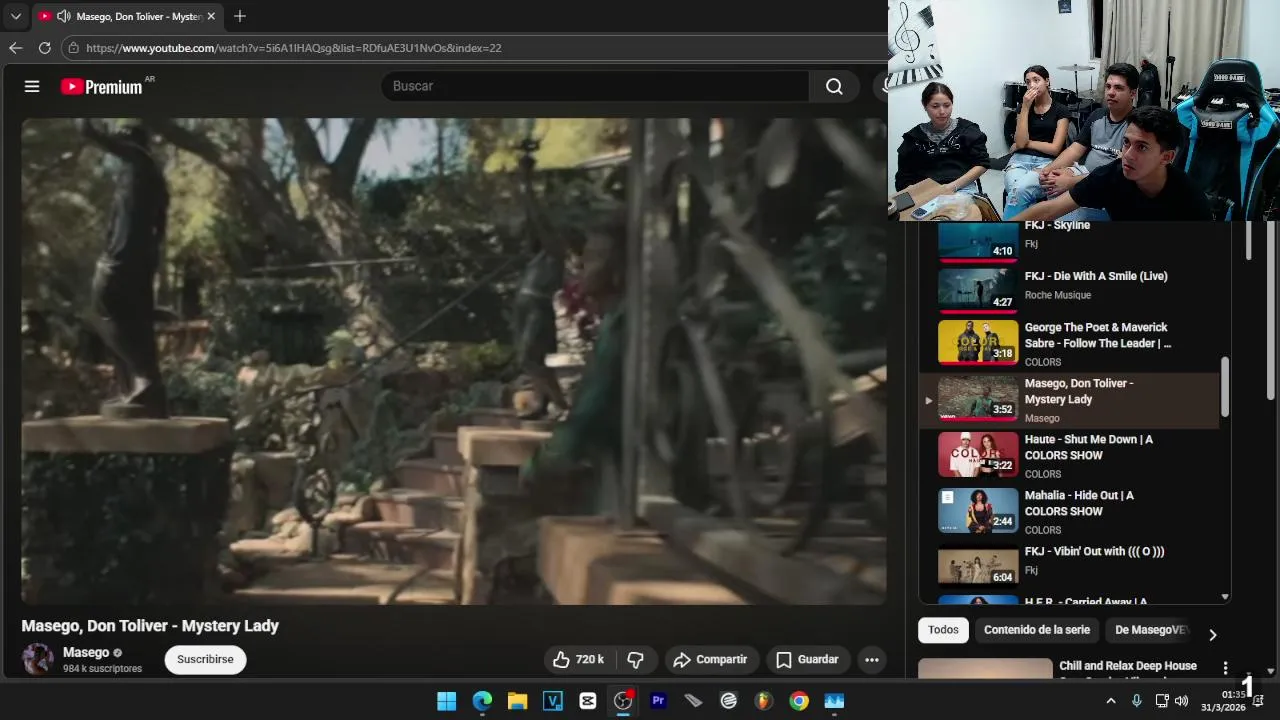Open more actions ellipsis under video
The image size is (1280, 720).
872,660
